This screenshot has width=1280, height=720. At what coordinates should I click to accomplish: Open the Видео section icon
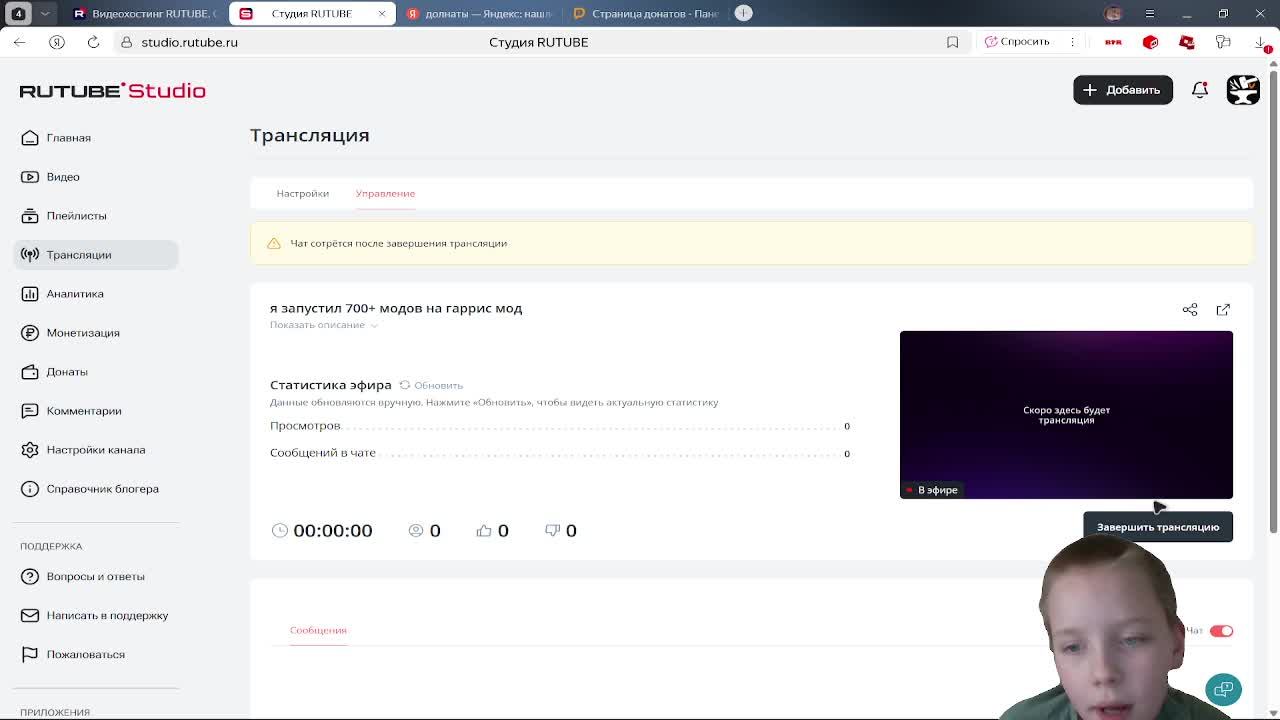pyautogui.click(x=30, y=177)
